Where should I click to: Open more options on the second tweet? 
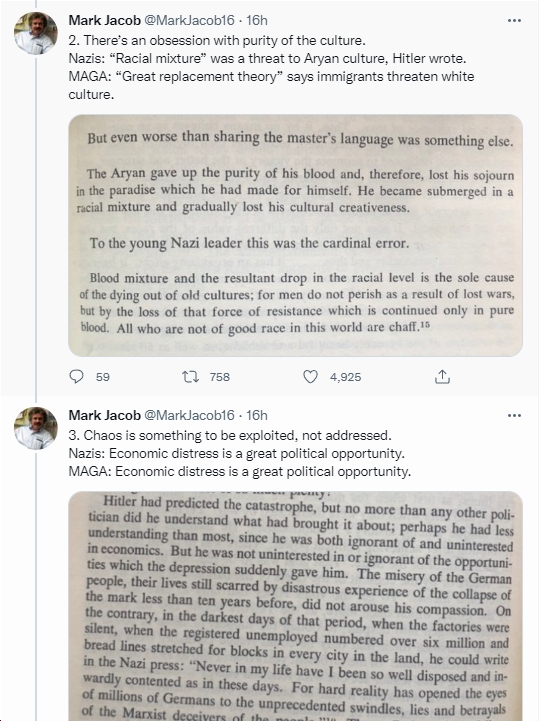(514, 21)
